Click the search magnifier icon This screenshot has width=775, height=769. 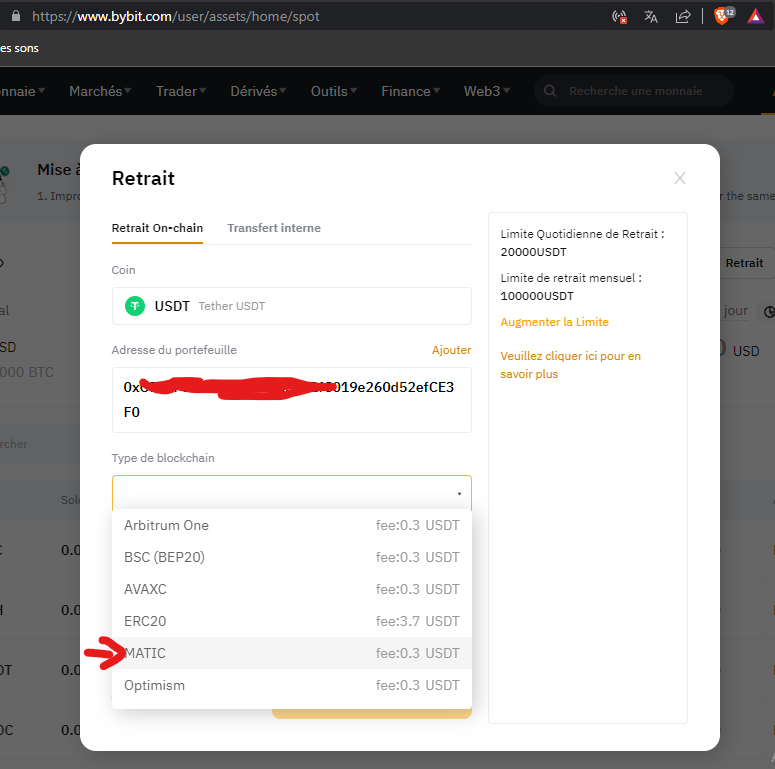click(550, 91)
